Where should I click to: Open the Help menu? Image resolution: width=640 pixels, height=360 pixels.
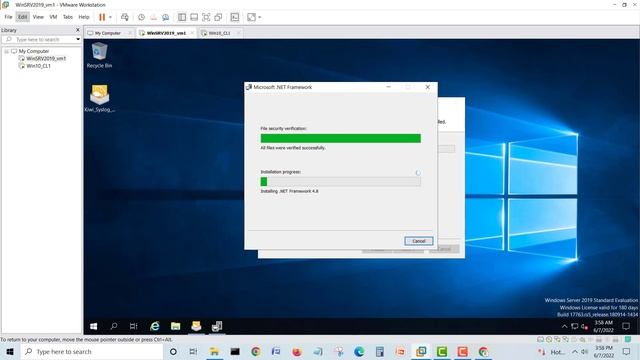click(x=84, y=17)
